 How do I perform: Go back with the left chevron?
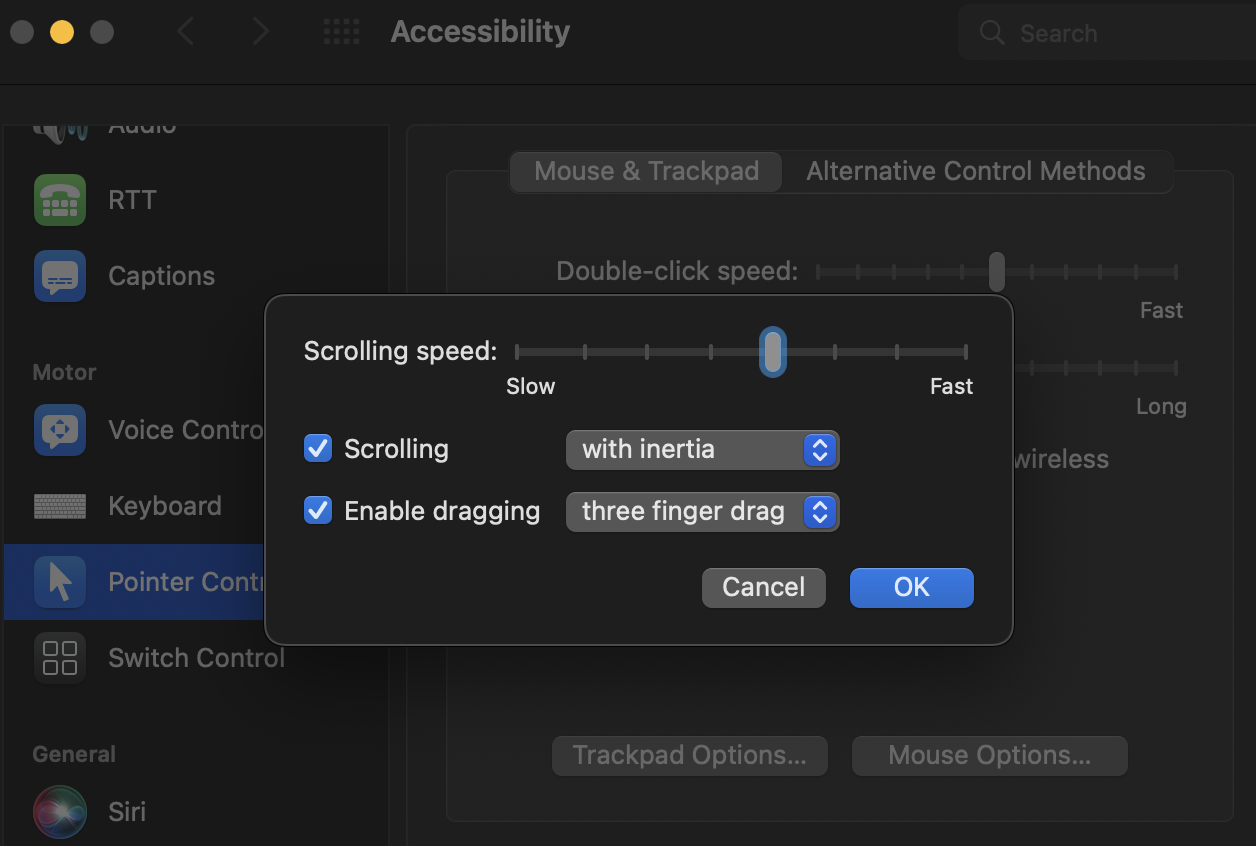[x=186, y=32]
